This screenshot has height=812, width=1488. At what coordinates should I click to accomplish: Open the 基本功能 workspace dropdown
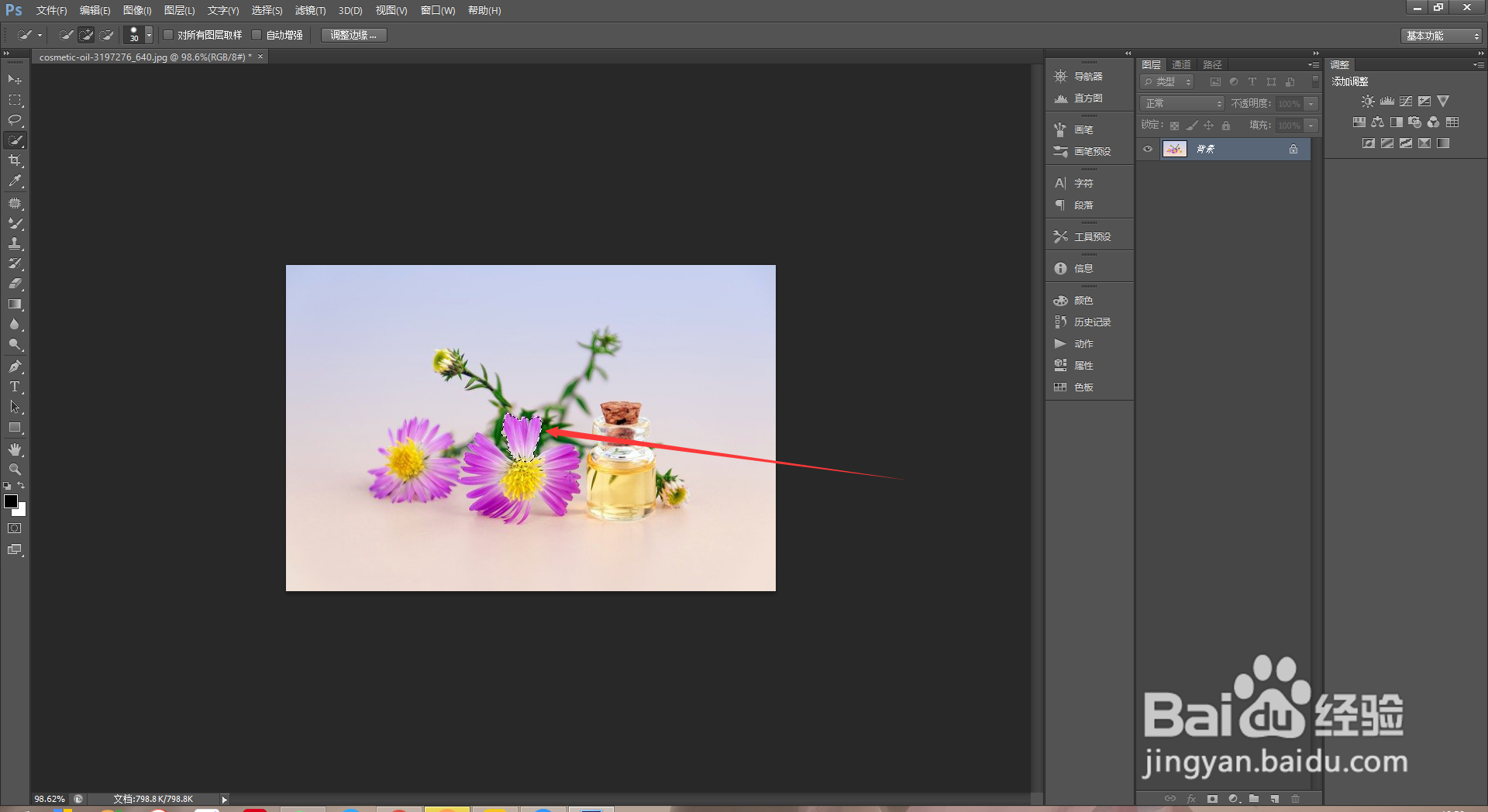tap(1441, 36)
